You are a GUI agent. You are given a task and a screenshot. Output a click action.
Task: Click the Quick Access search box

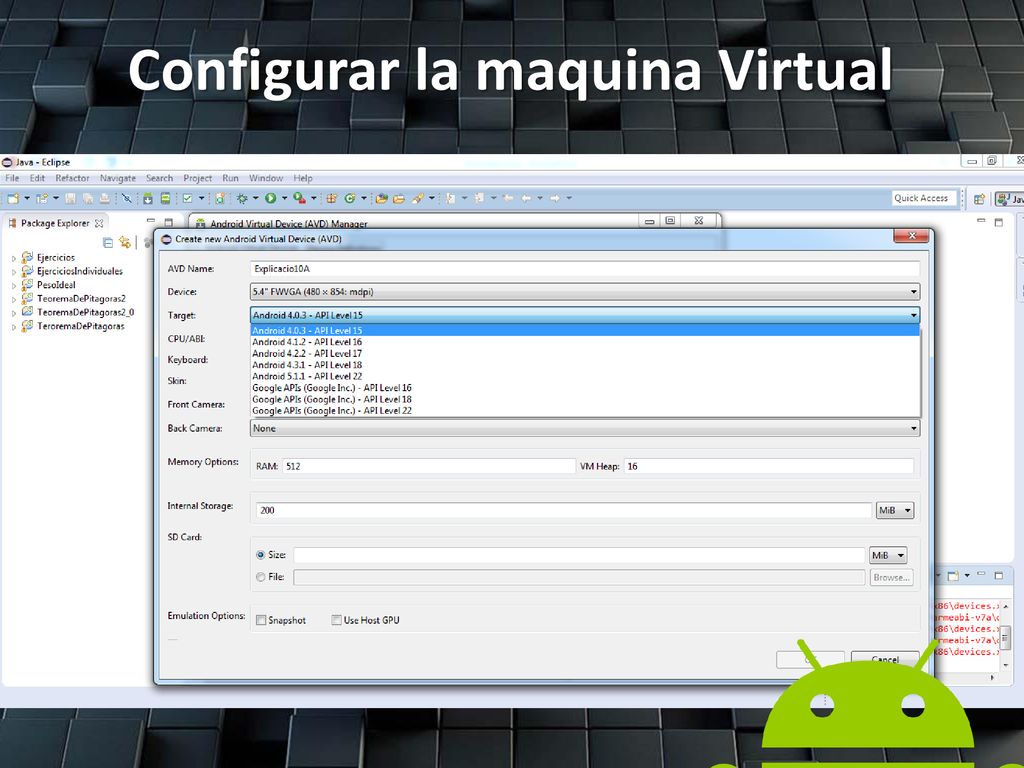pyautogui.click(x=924, y=198)
